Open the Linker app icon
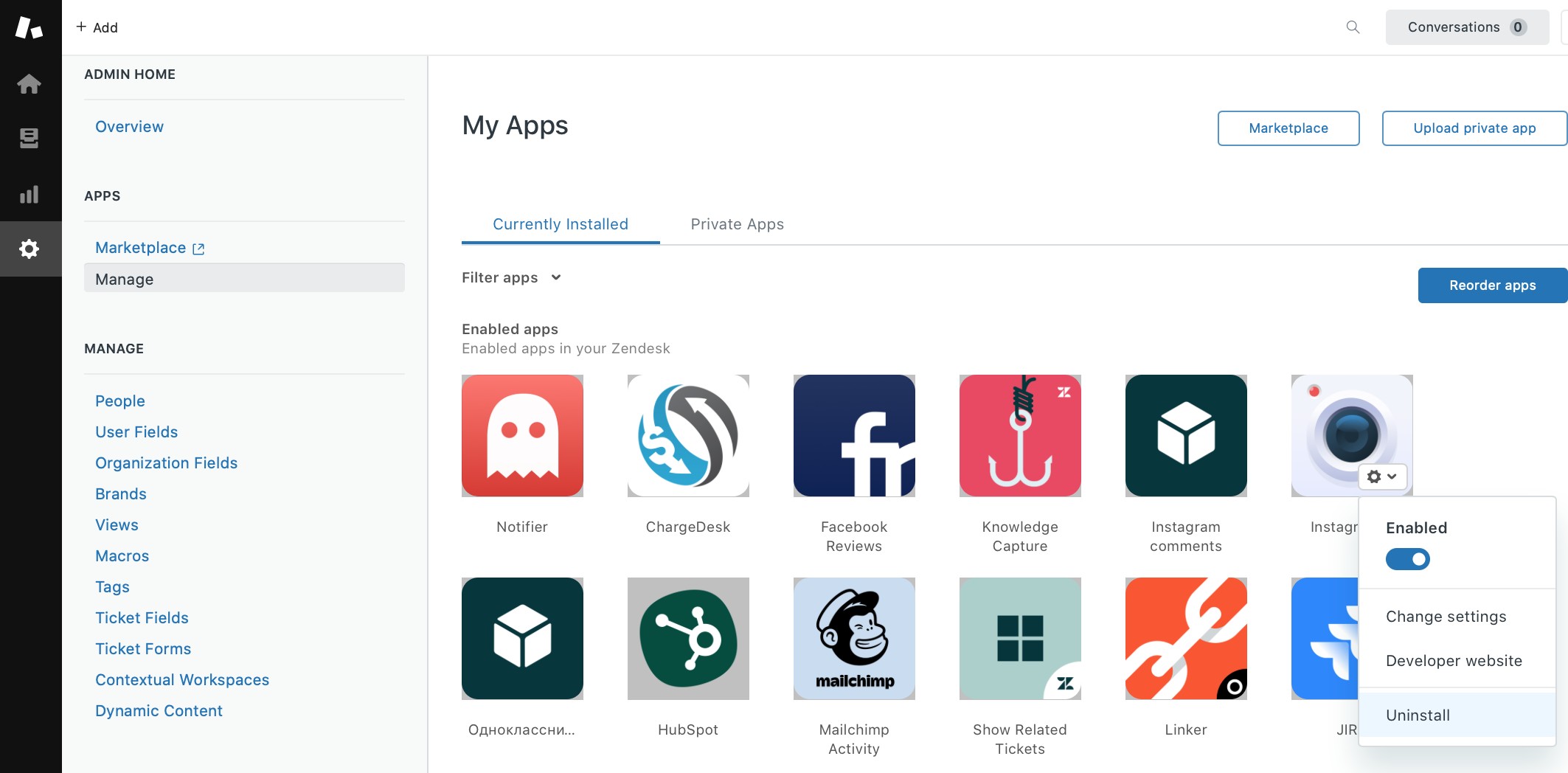 pyautogui.click(x=1186, y=638)
